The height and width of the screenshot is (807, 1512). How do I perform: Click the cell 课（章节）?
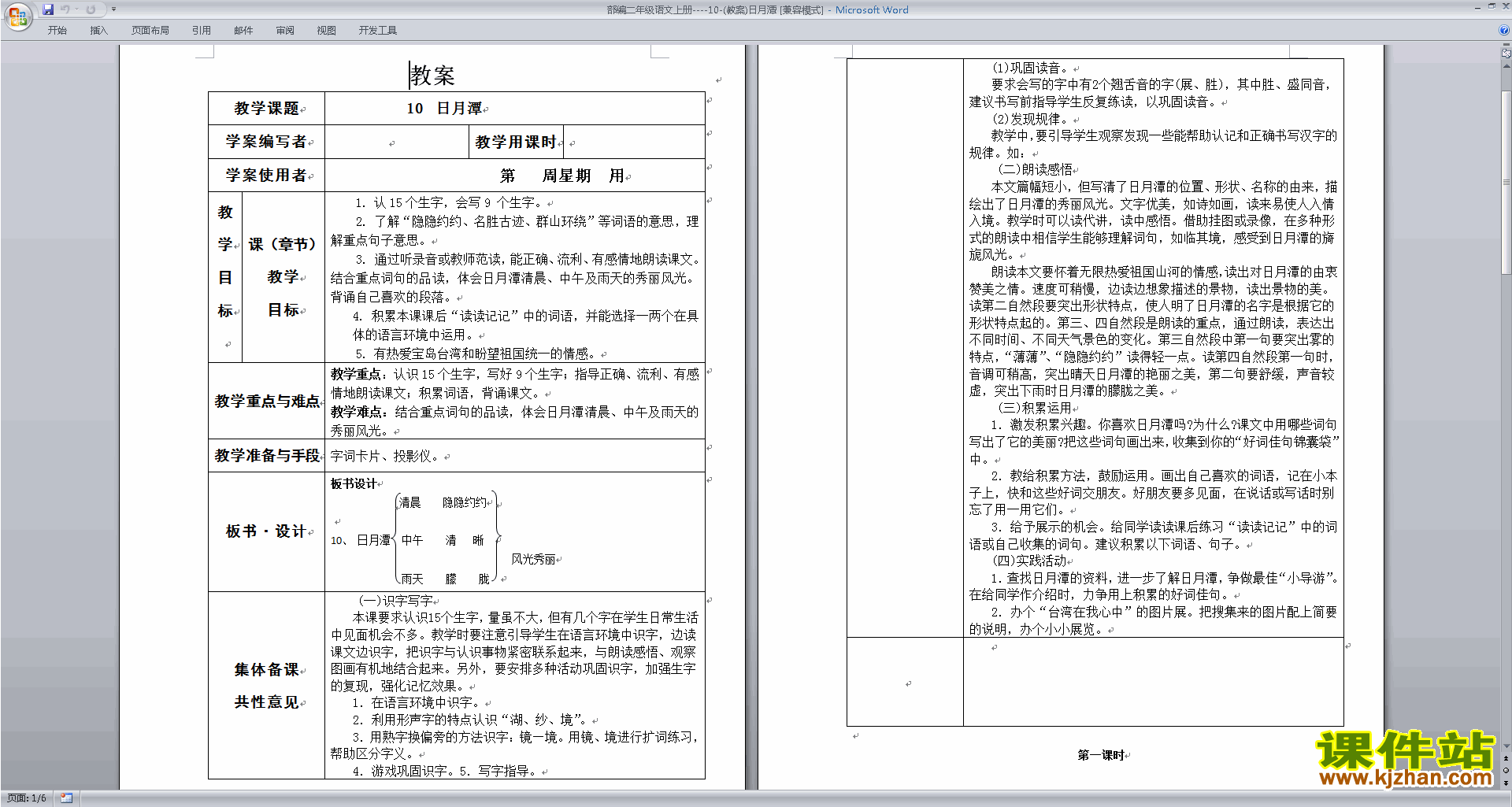click(x=283, y=244)
